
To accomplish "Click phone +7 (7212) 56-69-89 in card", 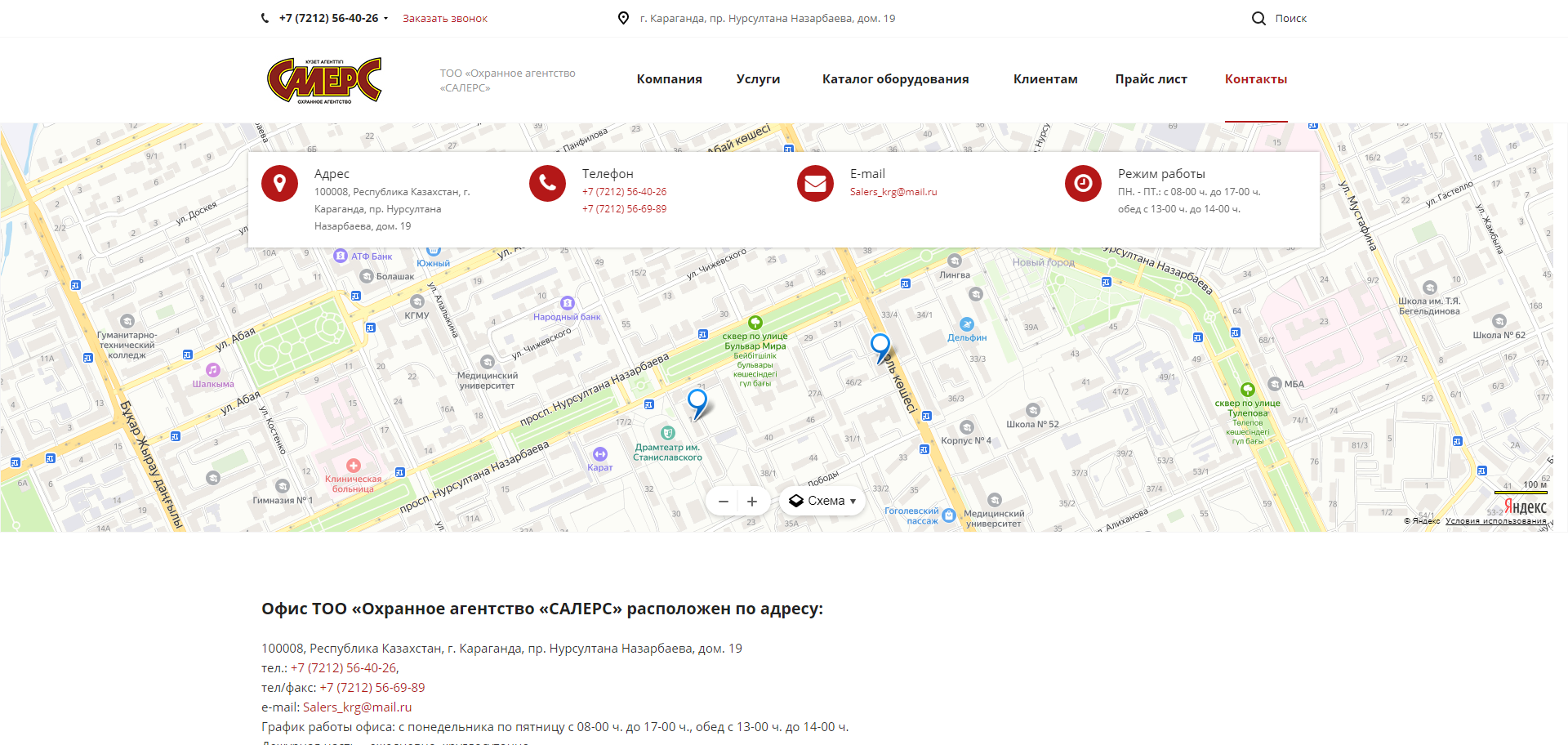I will pyautogui.click(x=624, y=209).
